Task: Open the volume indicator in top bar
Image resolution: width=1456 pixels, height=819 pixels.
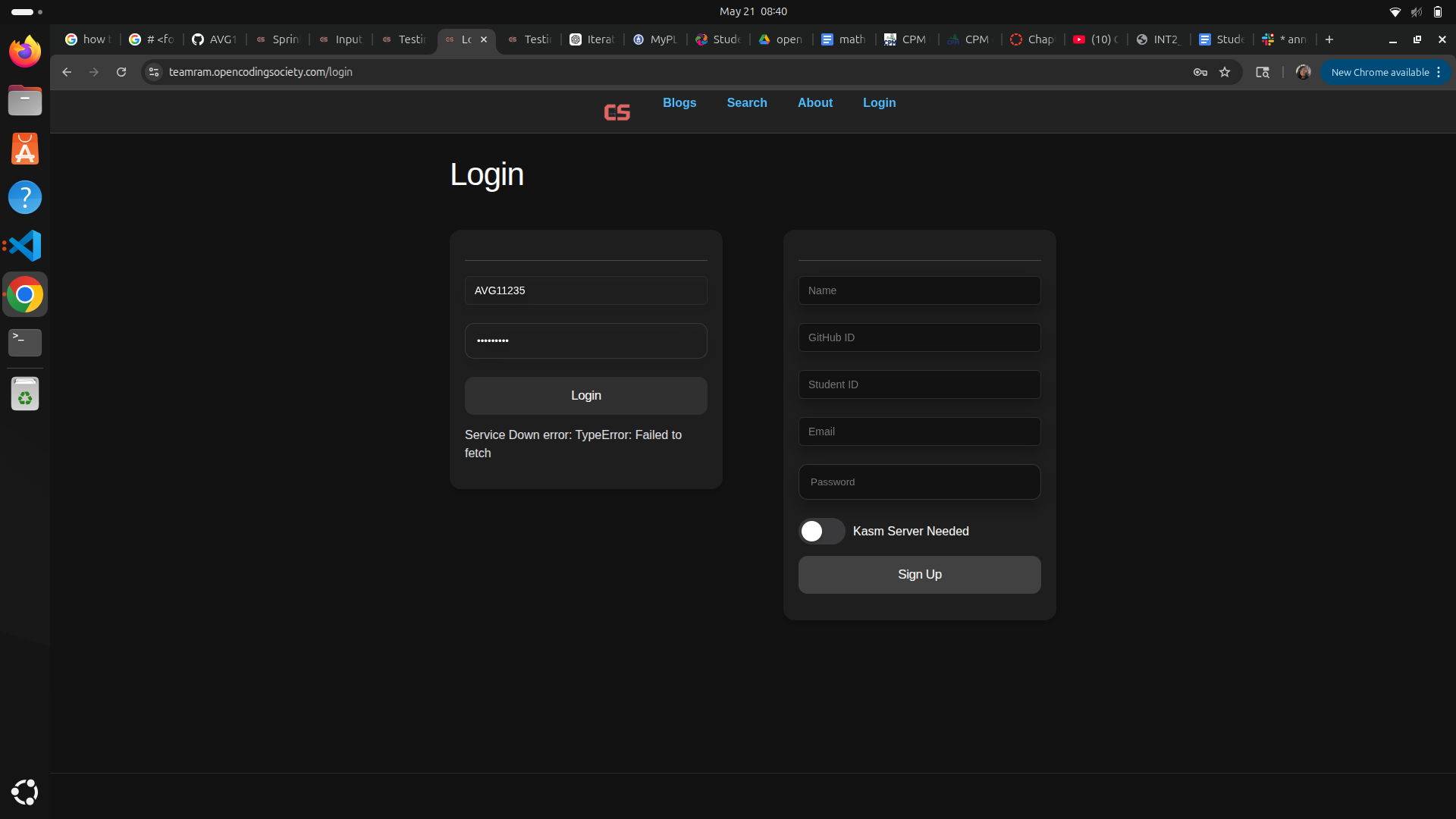Action: 1416,11
